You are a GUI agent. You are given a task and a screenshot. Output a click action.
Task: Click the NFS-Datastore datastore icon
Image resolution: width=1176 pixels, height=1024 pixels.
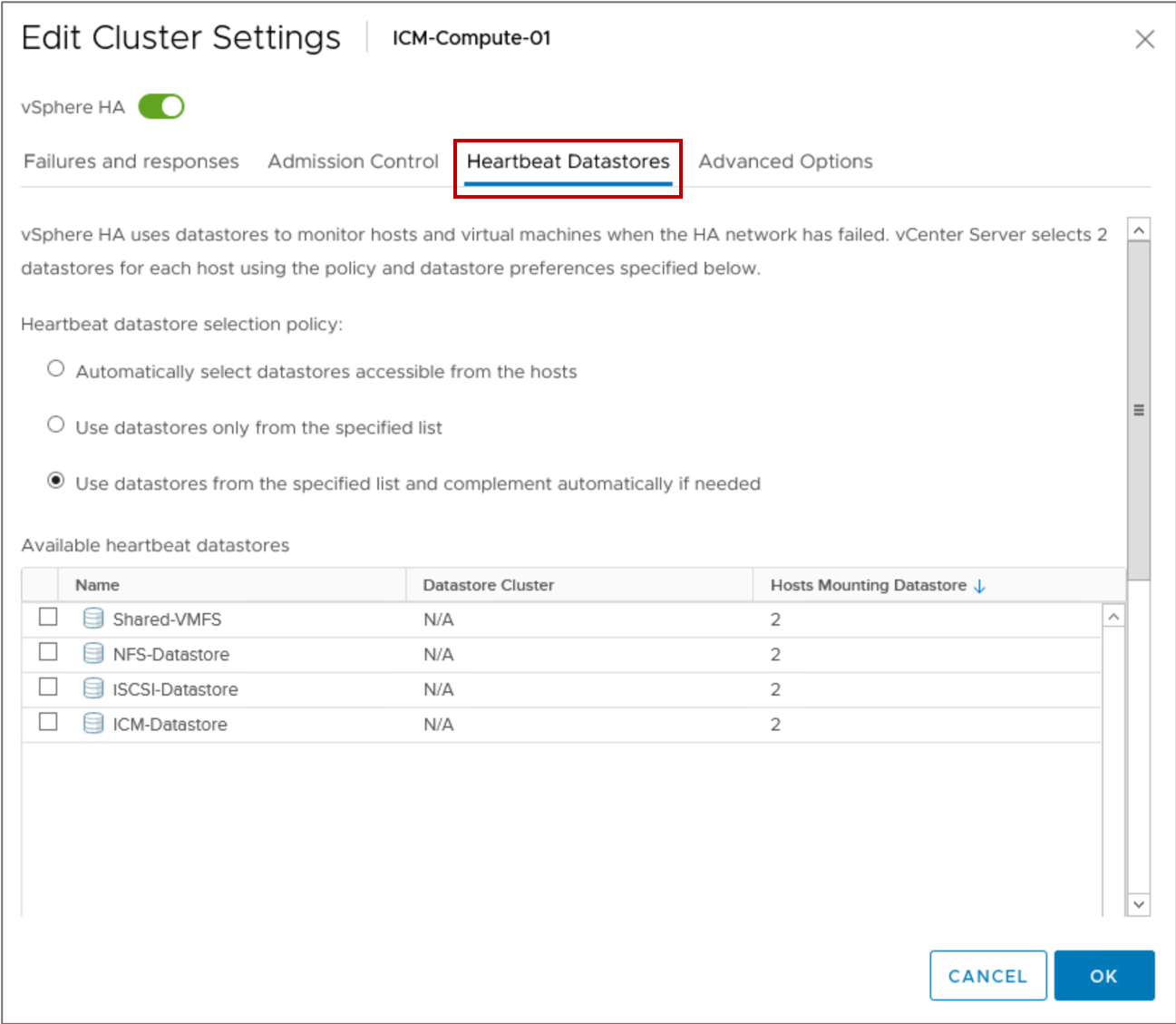[93, 653]
